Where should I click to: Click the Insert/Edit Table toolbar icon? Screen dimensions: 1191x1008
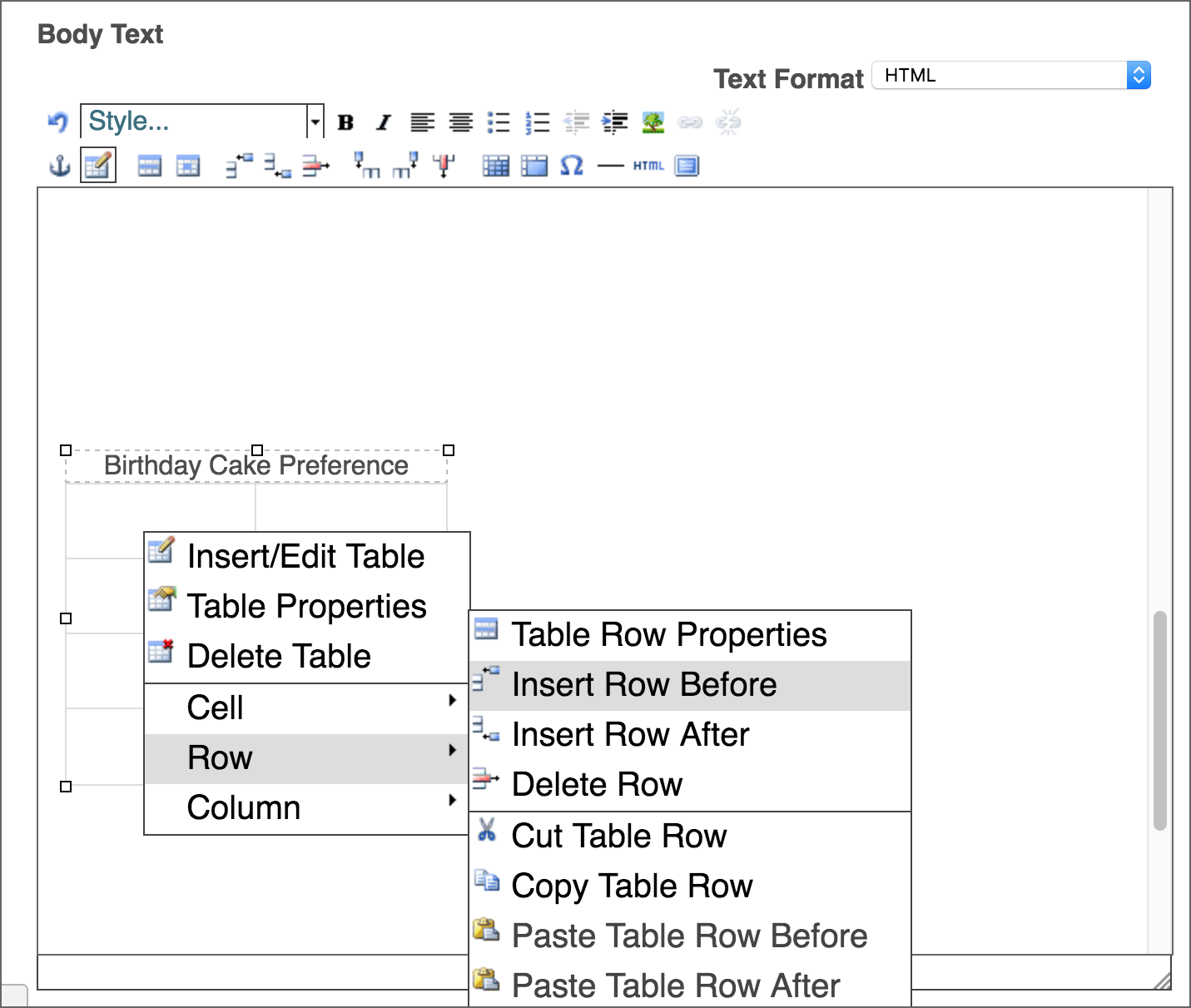98,165
